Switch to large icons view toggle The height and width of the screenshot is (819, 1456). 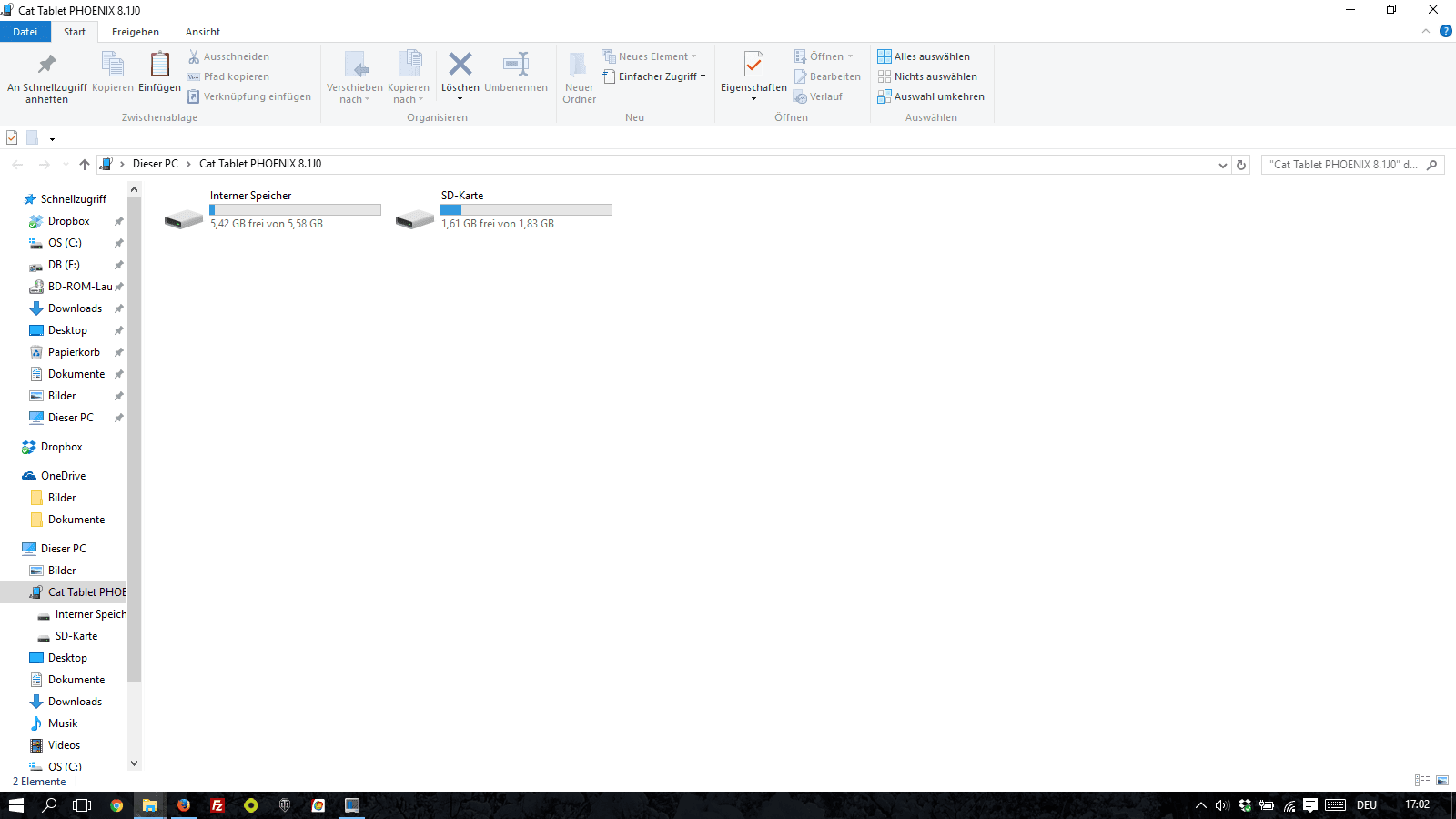tap(1442, 781)
